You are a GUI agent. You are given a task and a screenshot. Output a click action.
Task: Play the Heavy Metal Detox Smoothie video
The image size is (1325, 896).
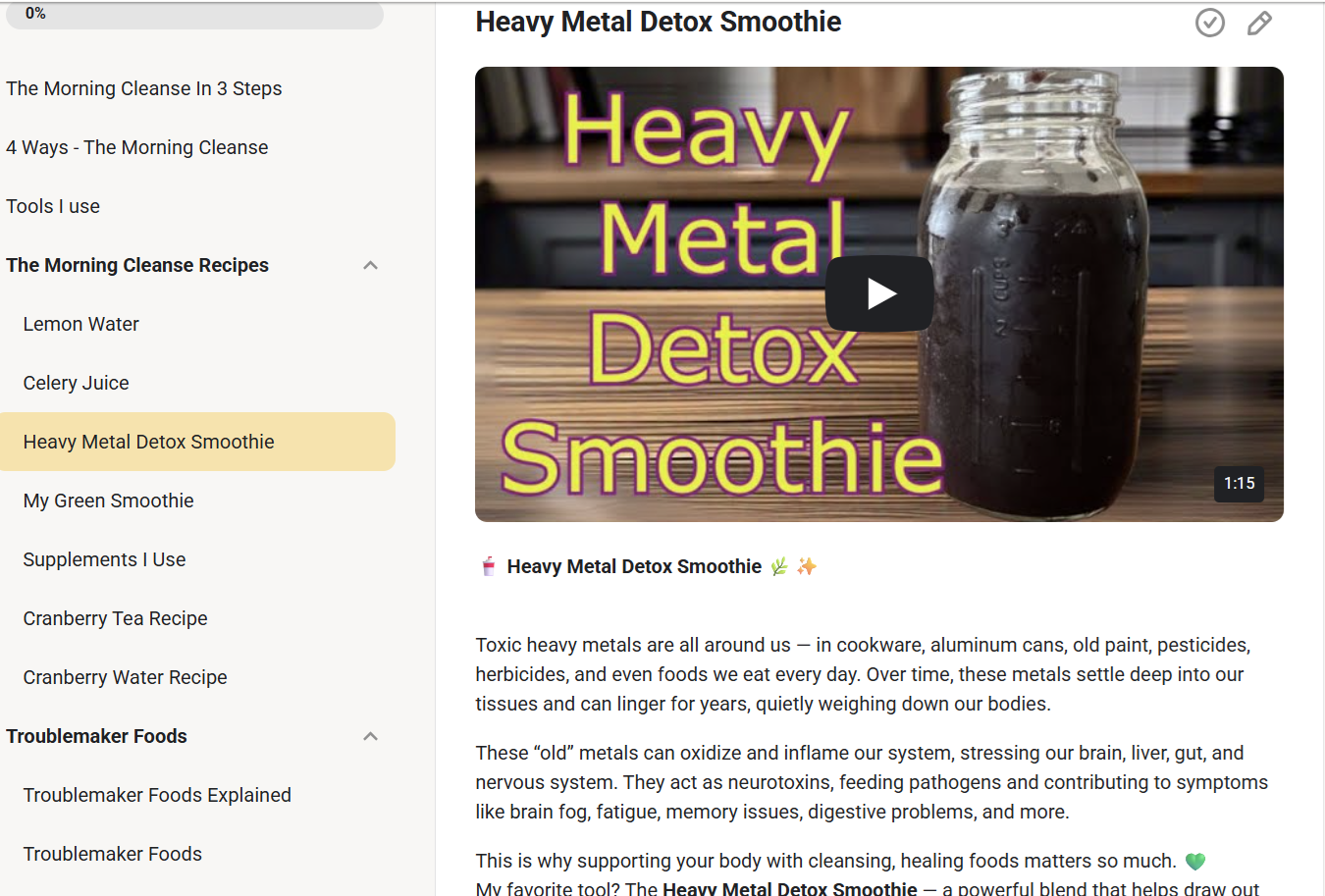coord(879,293)
